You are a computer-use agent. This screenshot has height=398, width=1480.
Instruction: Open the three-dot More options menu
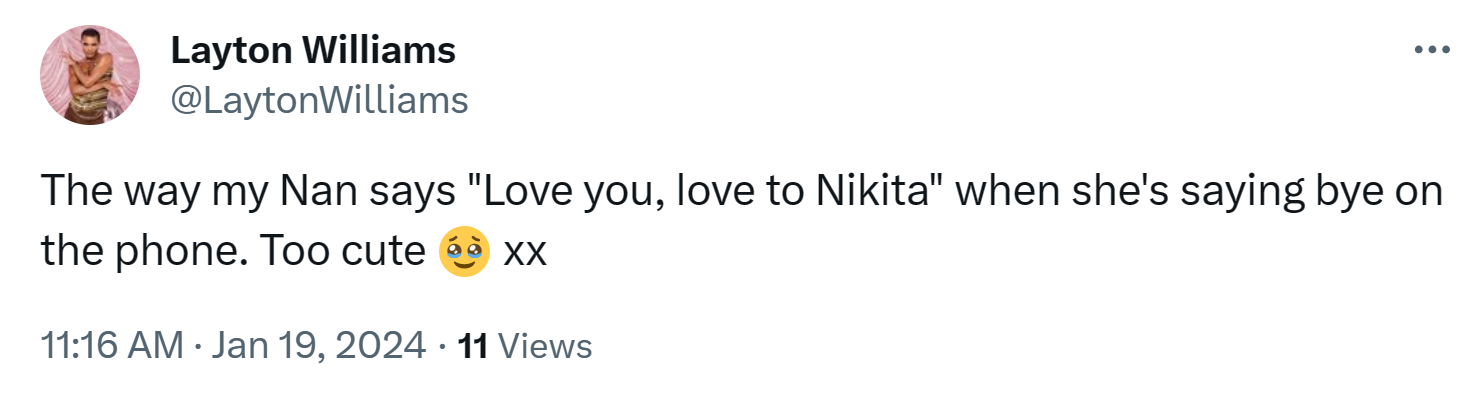tap(1432, 49)
